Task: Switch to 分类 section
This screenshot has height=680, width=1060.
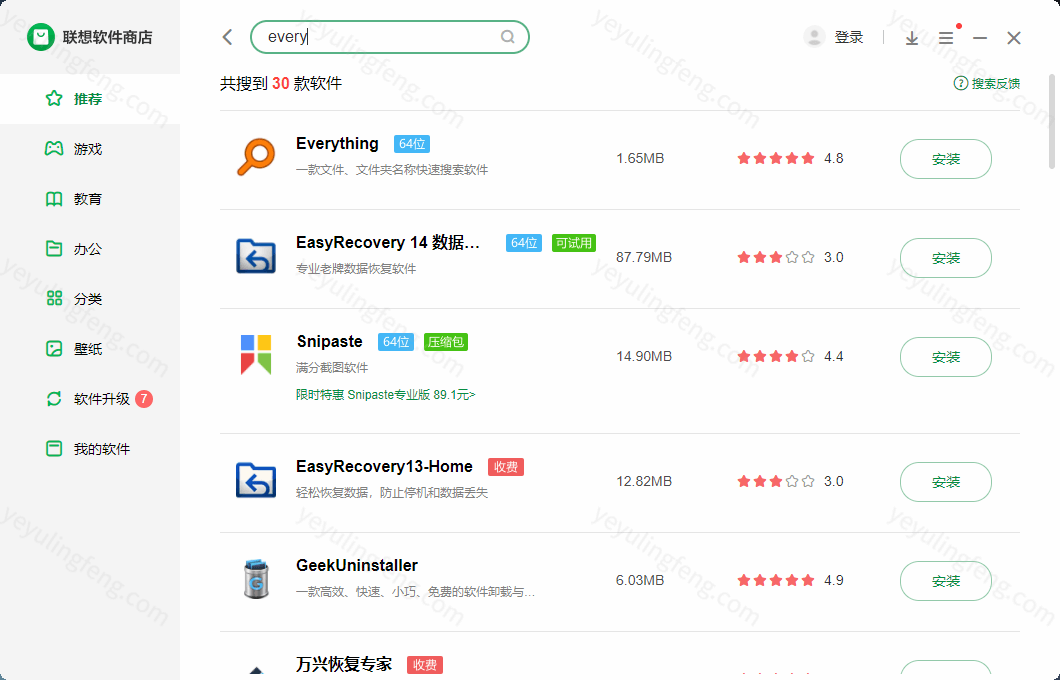Action: pos(90,299)
